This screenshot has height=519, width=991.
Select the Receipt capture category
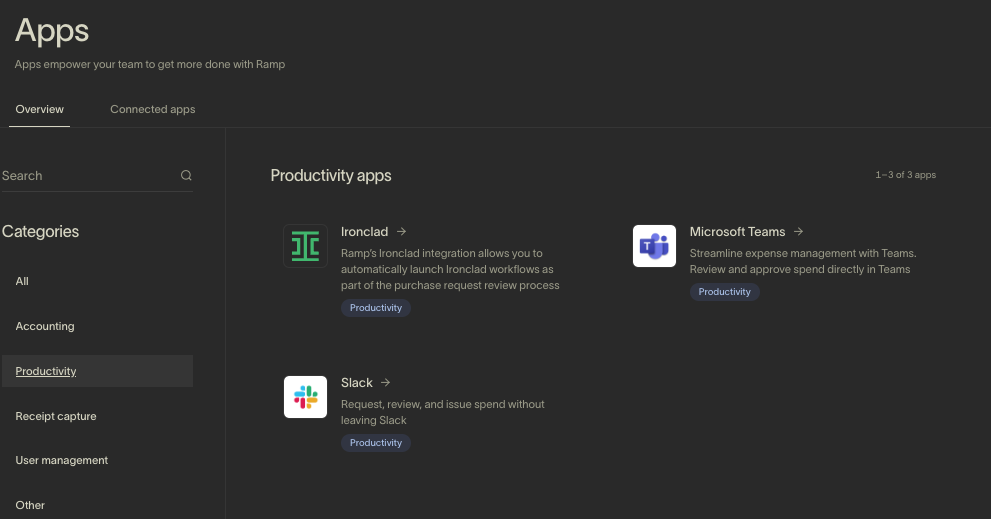click(x=97, y=416)
